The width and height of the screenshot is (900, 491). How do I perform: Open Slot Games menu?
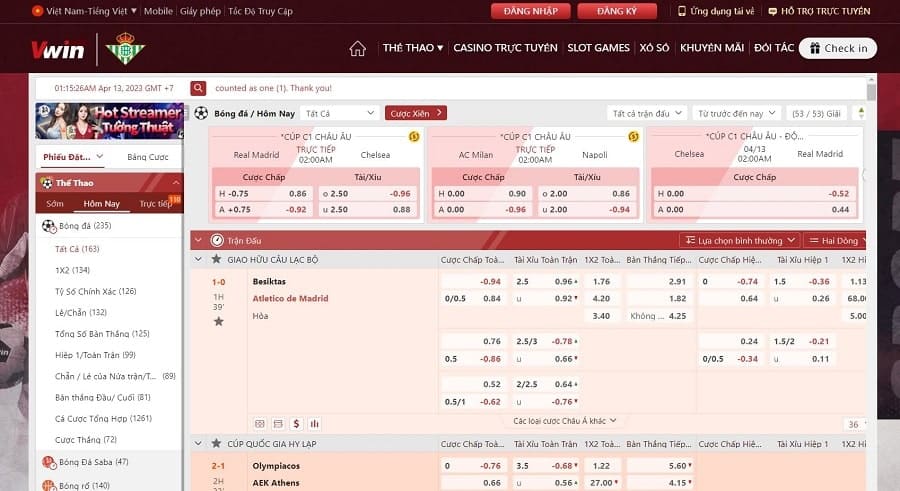[x=598, y=48]
